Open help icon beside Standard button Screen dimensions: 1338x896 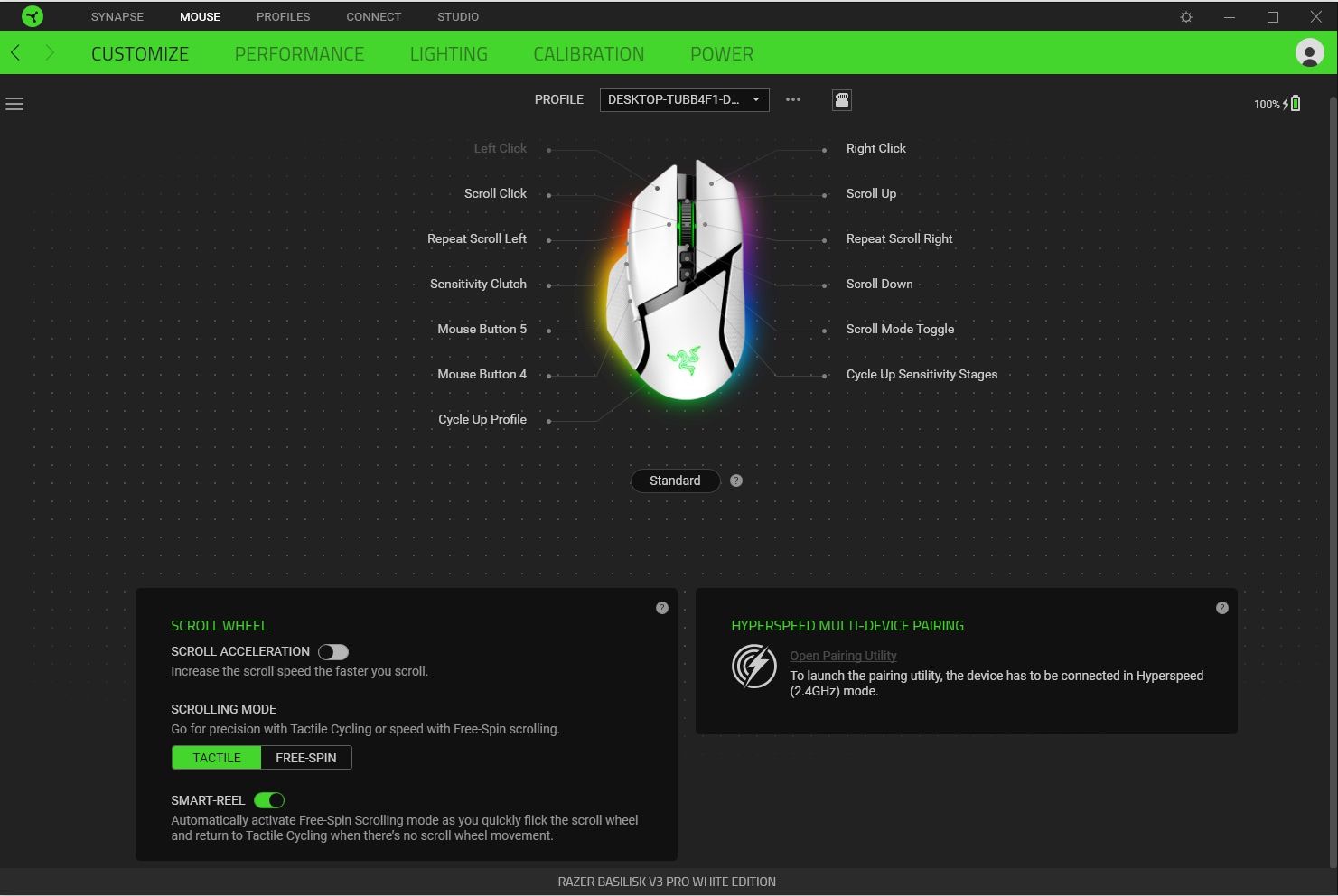click(736, 481)
